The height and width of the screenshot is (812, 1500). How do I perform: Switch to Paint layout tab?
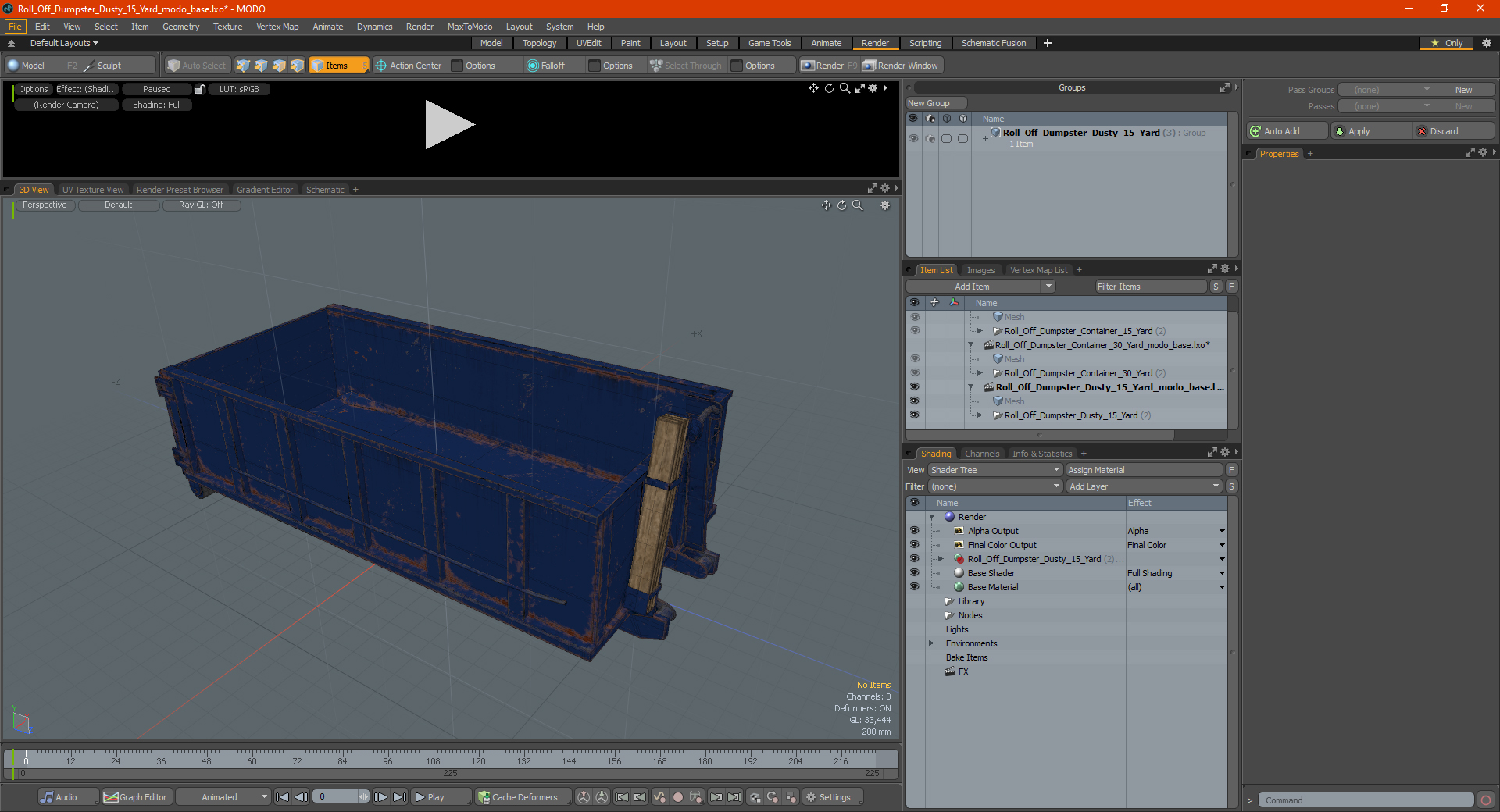[x=630, y=43]
